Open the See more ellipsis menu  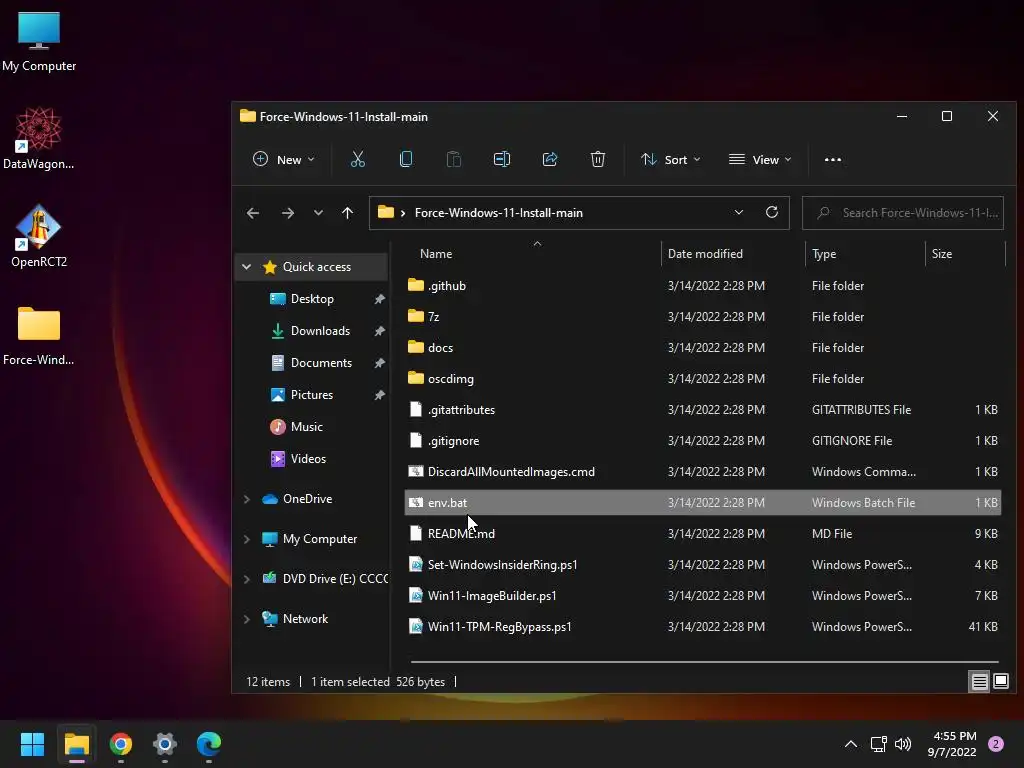[833, 159]
